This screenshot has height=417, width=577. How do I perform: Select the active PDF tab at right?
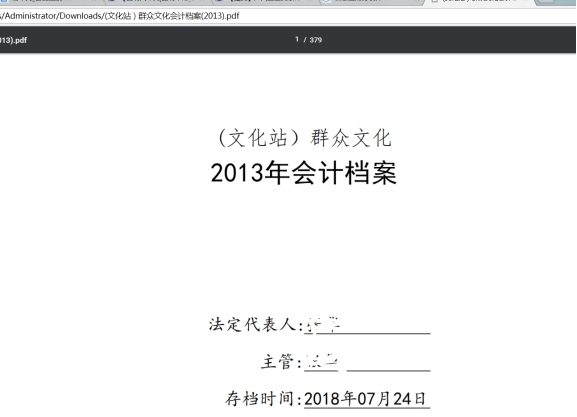[x=478, y=1]
